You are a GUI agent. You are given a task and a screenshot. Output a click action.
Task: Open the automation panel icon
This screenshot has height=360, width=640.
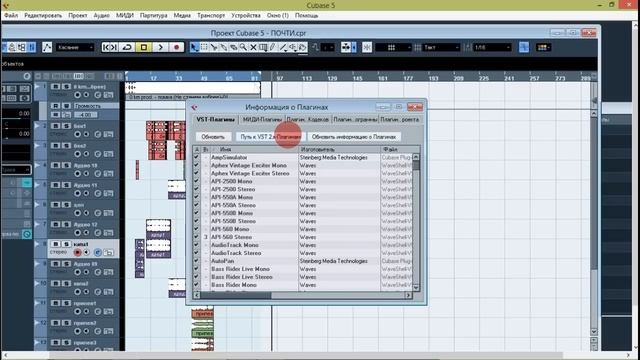click(x=47, y=47)
